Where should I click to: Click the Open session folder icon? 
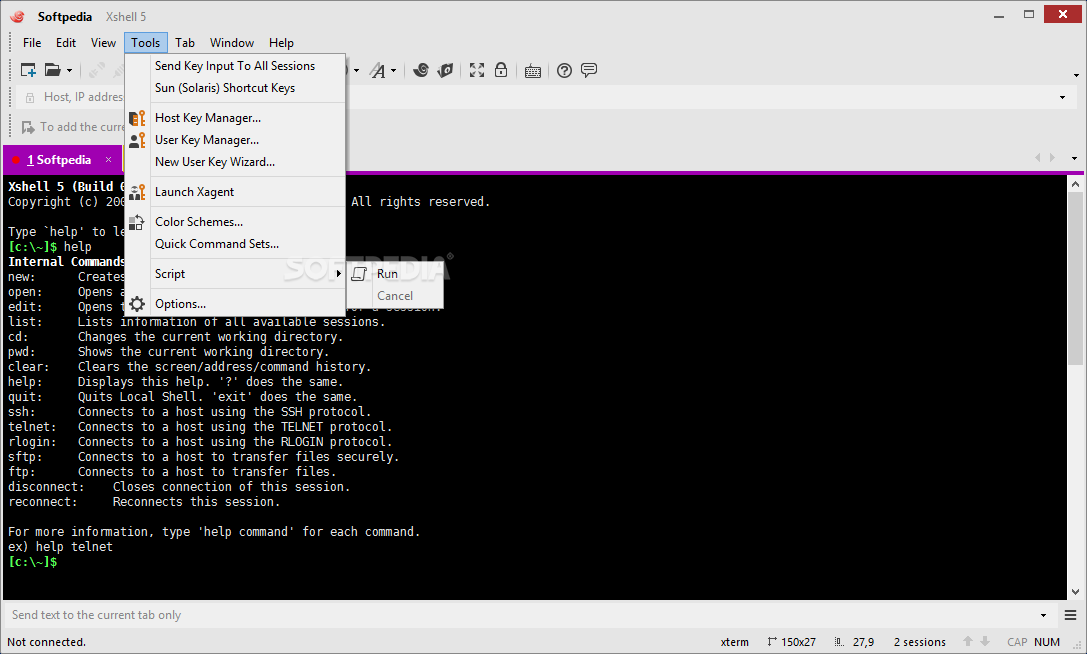point(53,70)
